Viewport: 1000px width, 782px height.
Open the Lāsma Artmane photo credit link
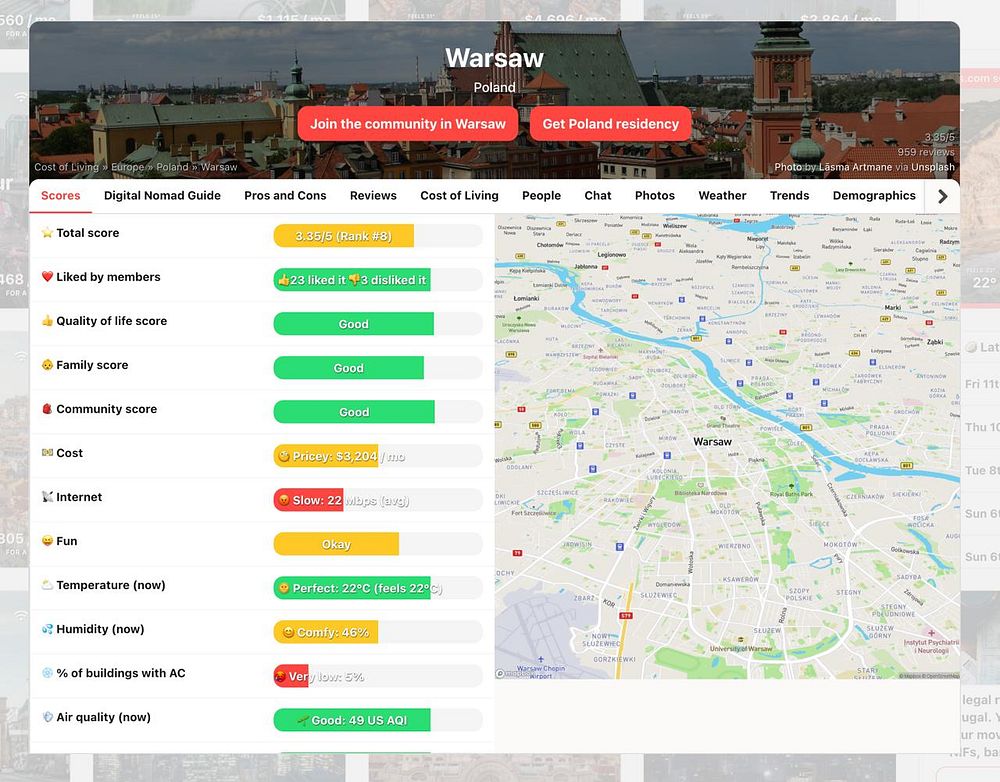(x=855, y=167)
